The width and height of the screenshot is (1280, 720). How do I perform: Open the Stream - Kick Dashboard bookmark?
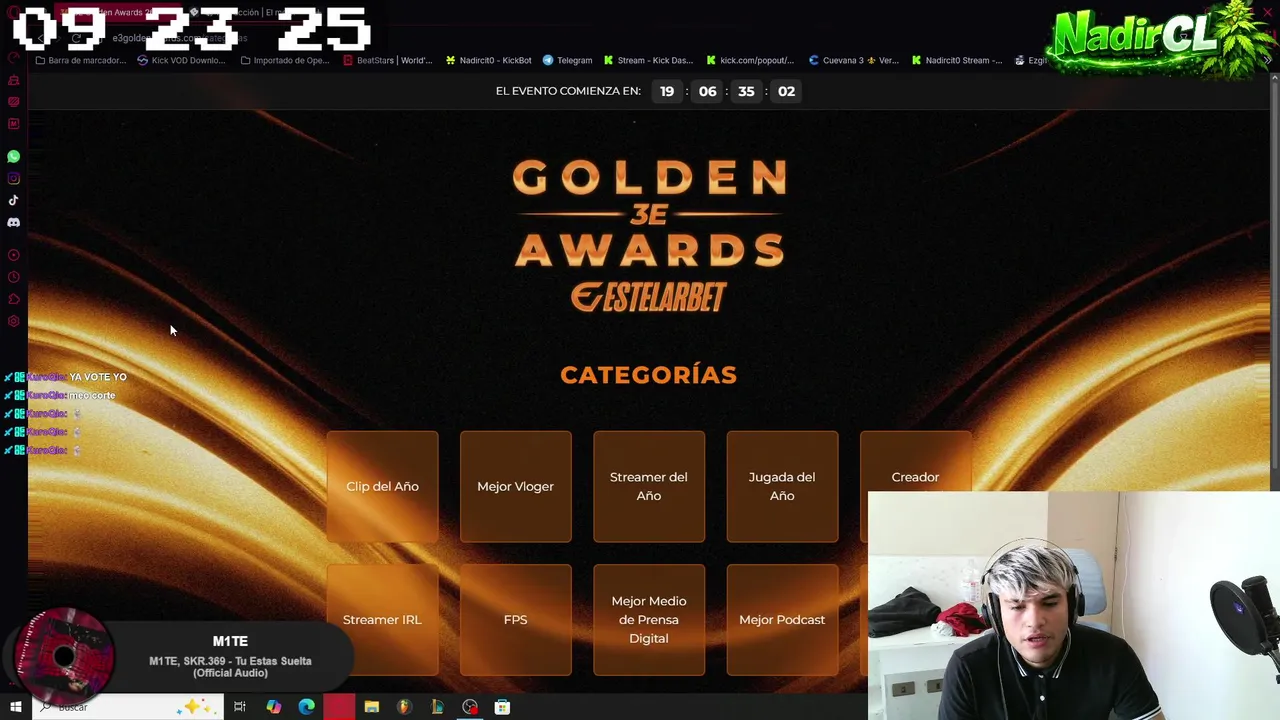tap(648, 60)
